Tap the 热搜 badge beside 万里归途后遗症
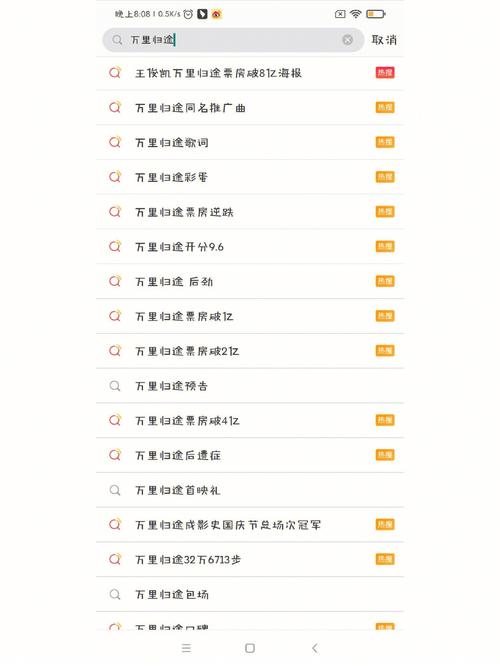Screen dimensions: 500x666 385,455
